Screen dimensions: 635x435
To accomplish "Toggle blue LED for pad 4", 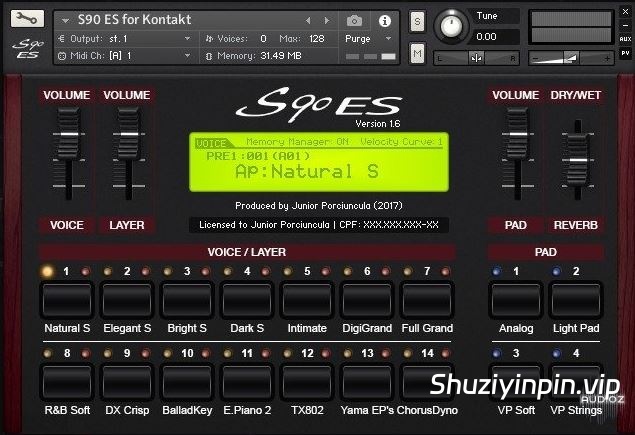I will [x=556, y=354].
